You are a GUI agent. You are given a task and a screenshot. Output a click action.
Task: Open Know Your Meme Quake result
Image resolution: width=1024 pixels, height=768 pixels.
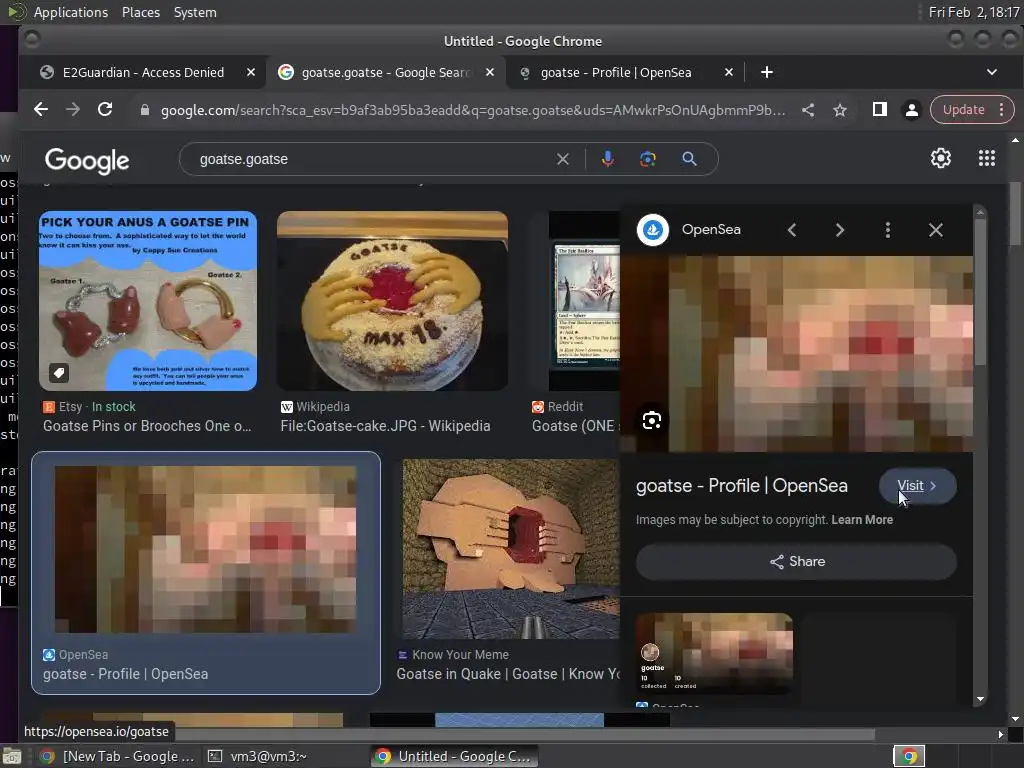pyautogui.click(x=511, y=549)
